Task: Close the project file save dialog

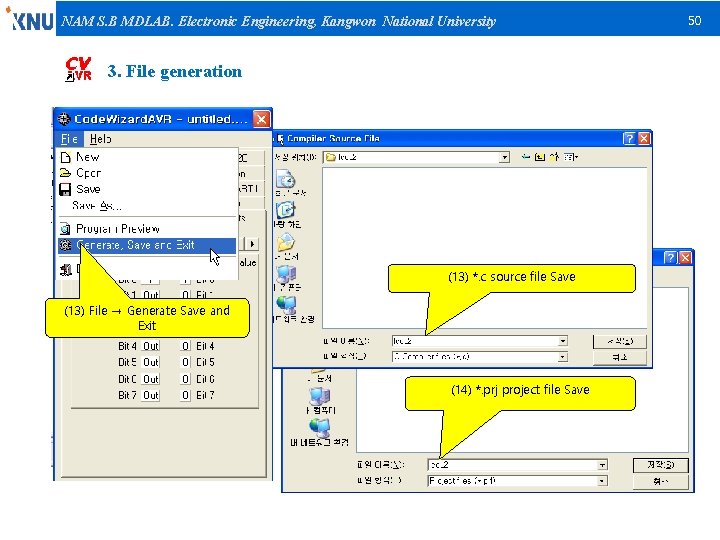Action: coord(685,258)
